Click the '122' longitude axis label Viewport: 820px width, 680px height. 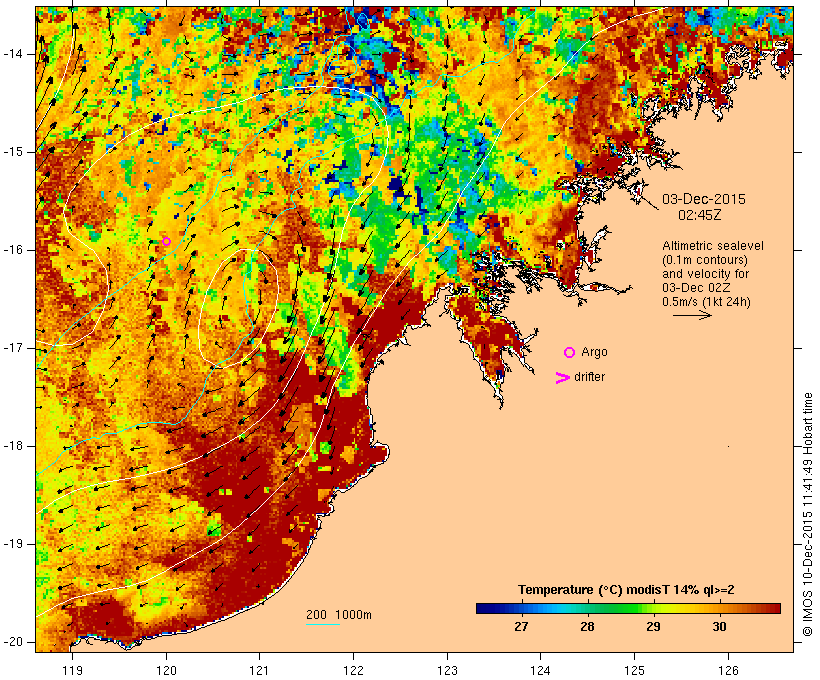(x=354, y=670)
